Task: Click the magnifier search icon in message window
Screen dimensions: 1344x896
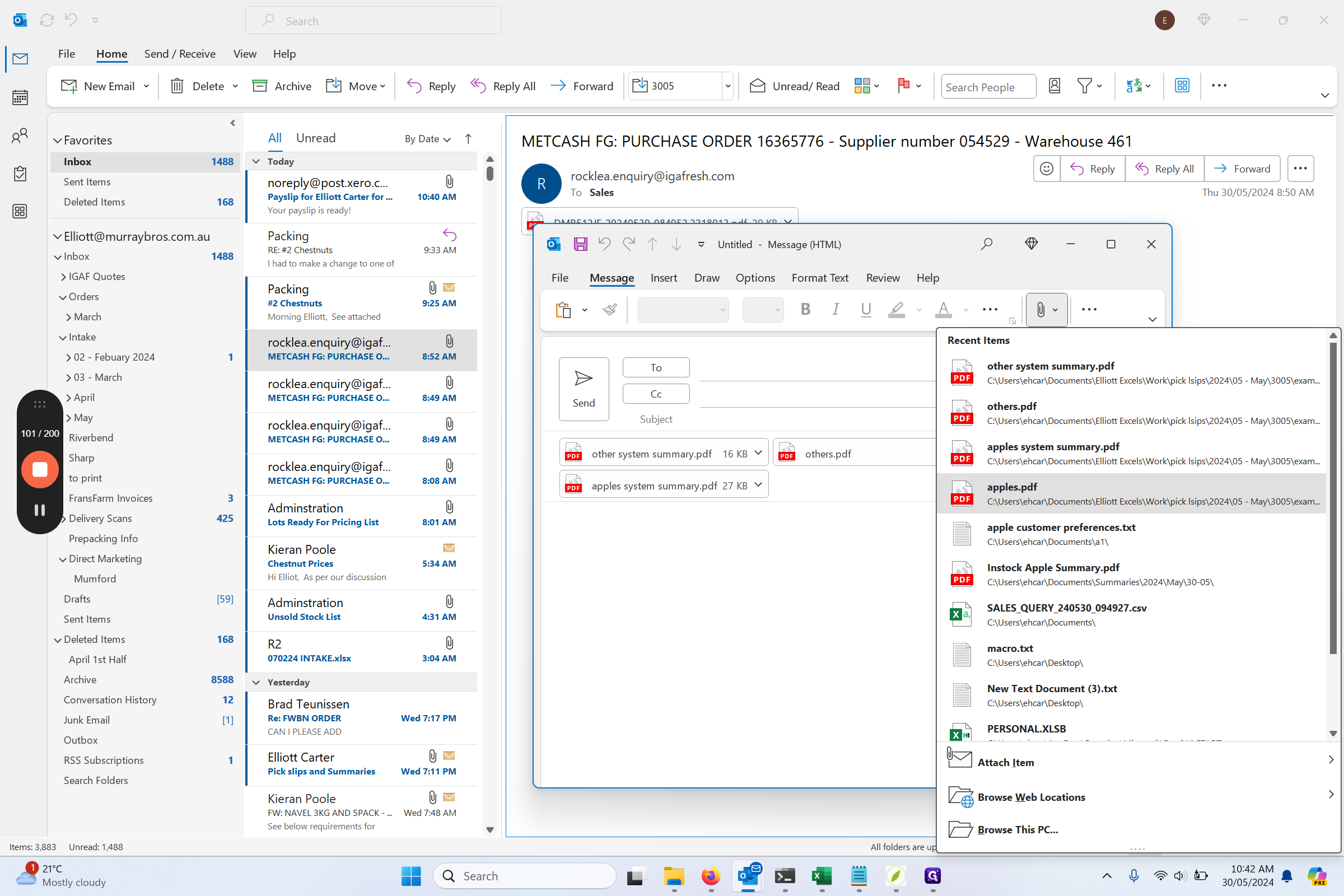Action: 987,245
